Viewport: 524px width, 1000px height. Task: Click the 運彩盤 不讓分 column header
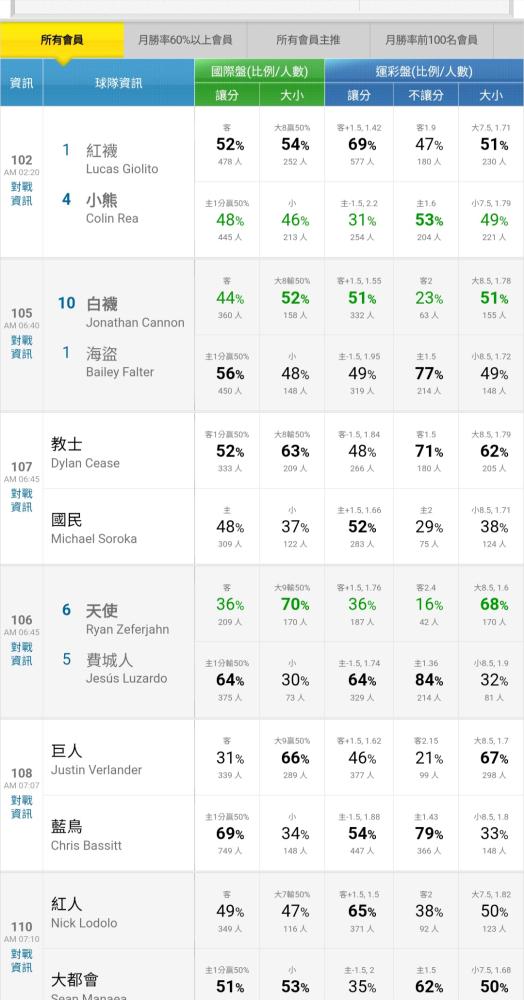click(x=426, y=95)
